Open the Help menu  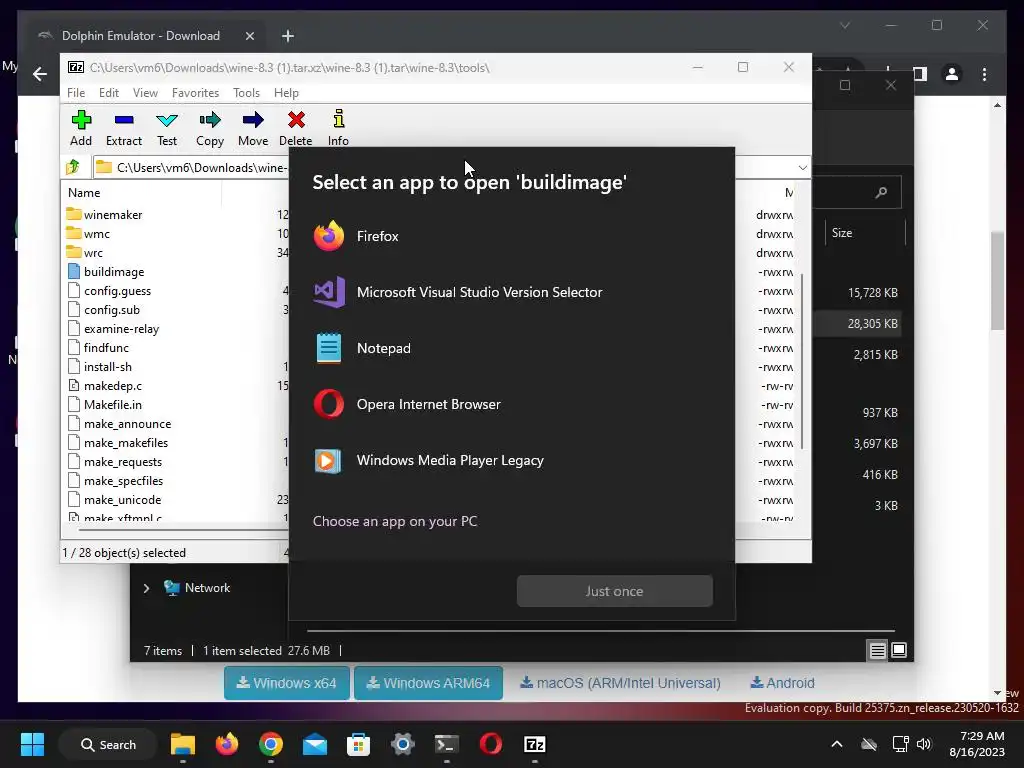pos(286,93)
